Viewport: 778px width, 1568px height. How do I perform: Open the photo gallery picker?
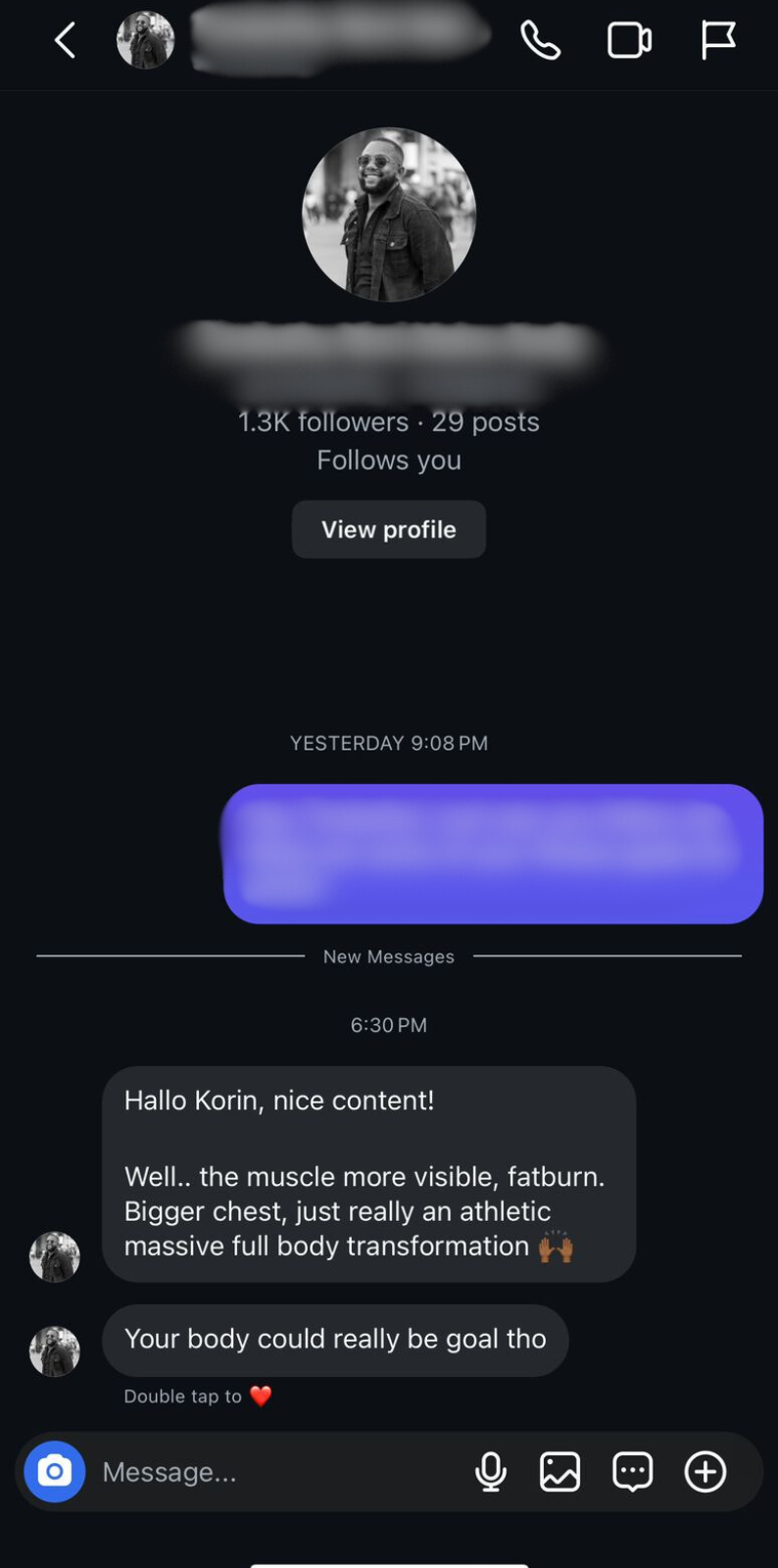(560, 1472)
